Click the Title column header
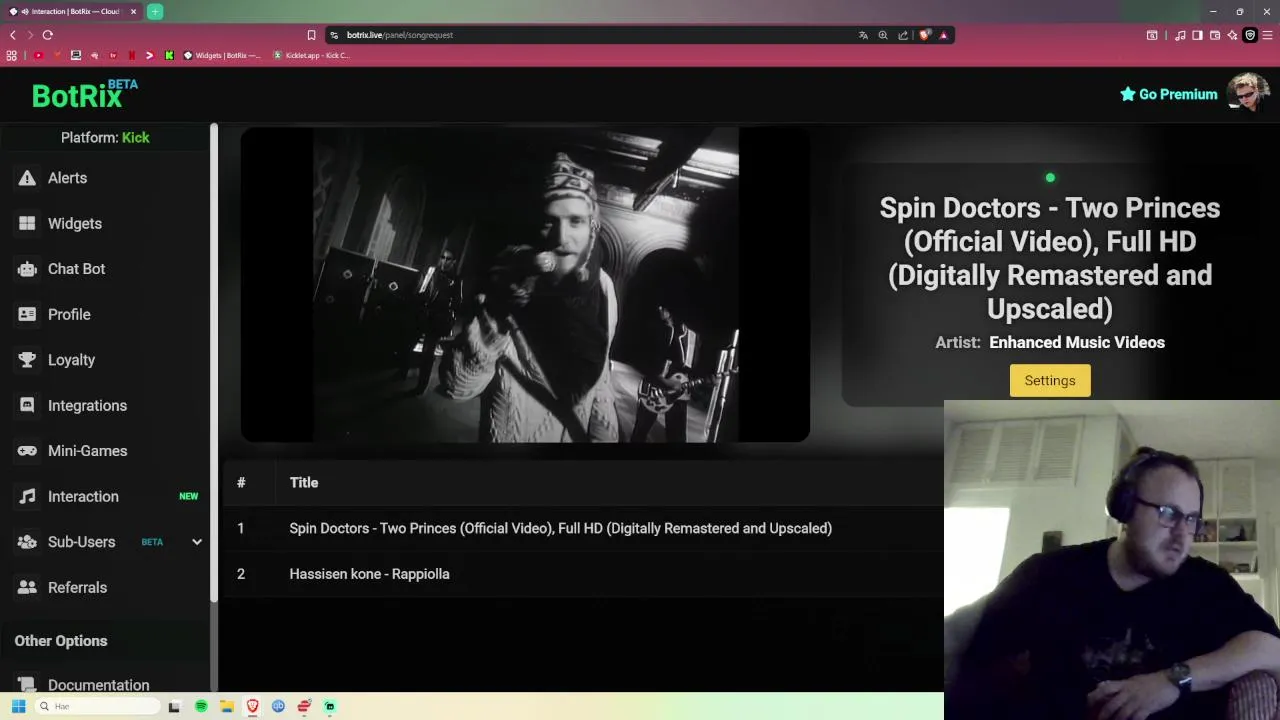Screen dimensions: 1280x720 (x=304, y=483)
